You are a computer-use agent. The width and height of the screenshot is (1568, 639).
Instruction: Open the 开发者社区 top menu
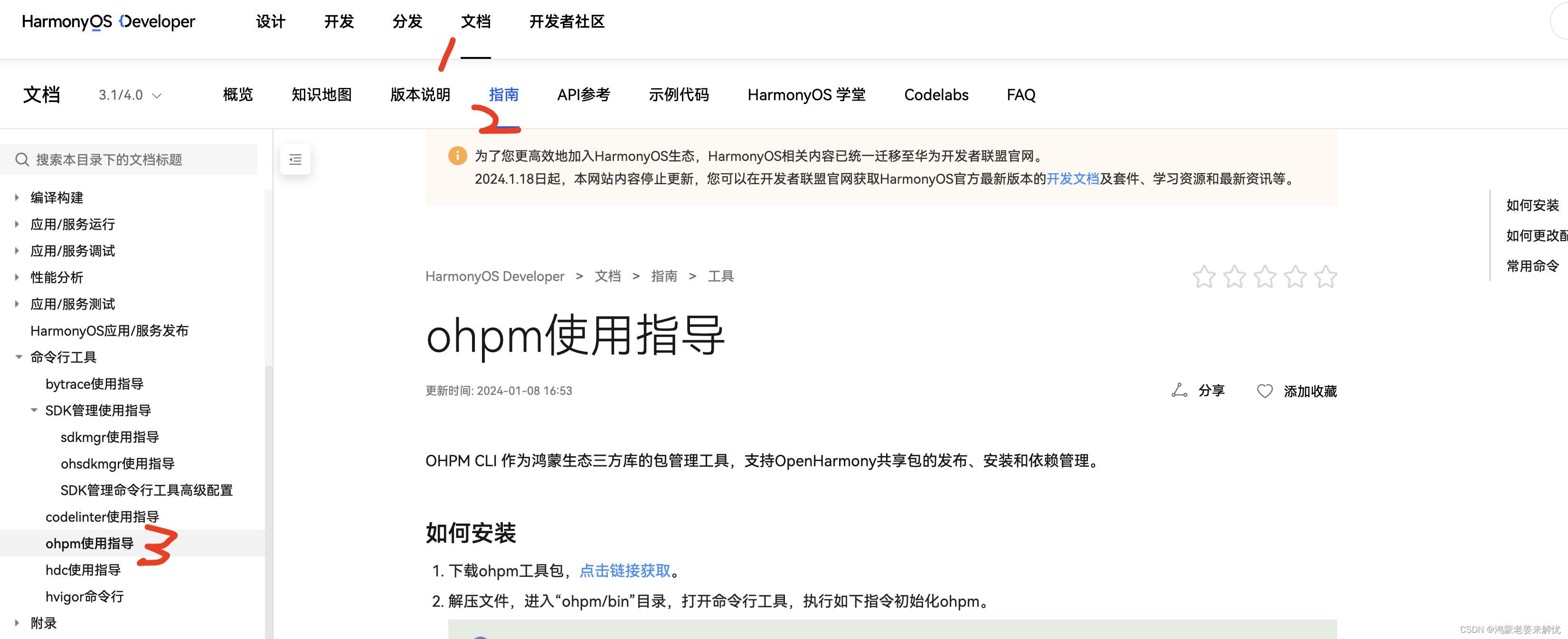566,22
